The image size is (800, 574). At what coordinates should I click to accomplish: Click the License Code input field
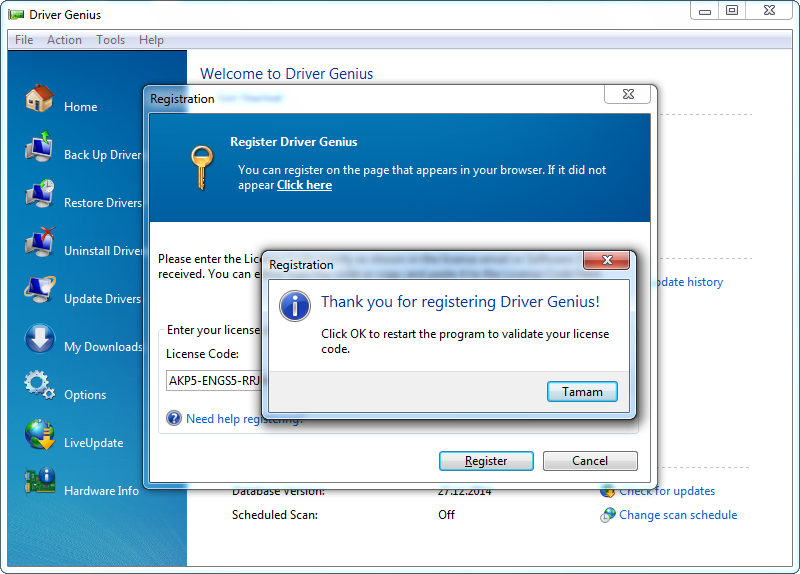click(x=213, y=381)
